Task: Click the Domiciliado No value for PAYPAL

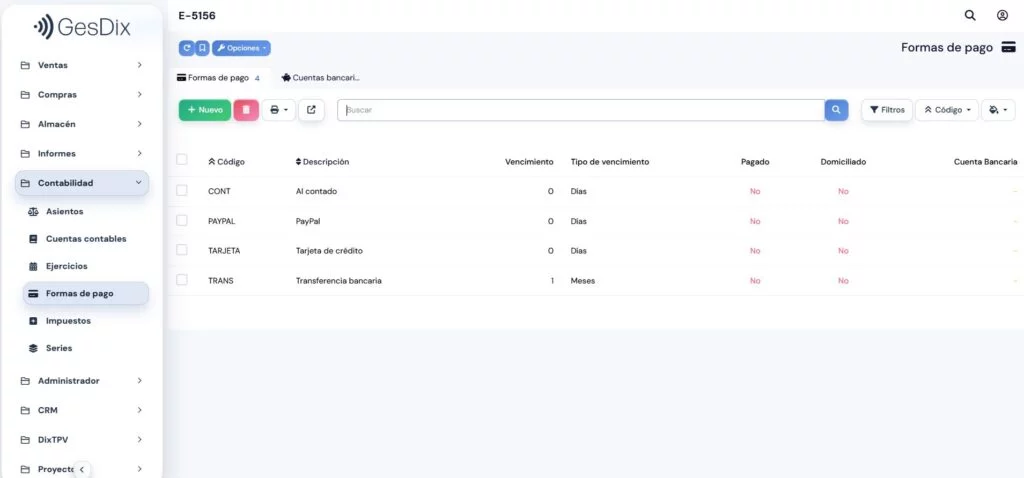Action: coord(843,221)
